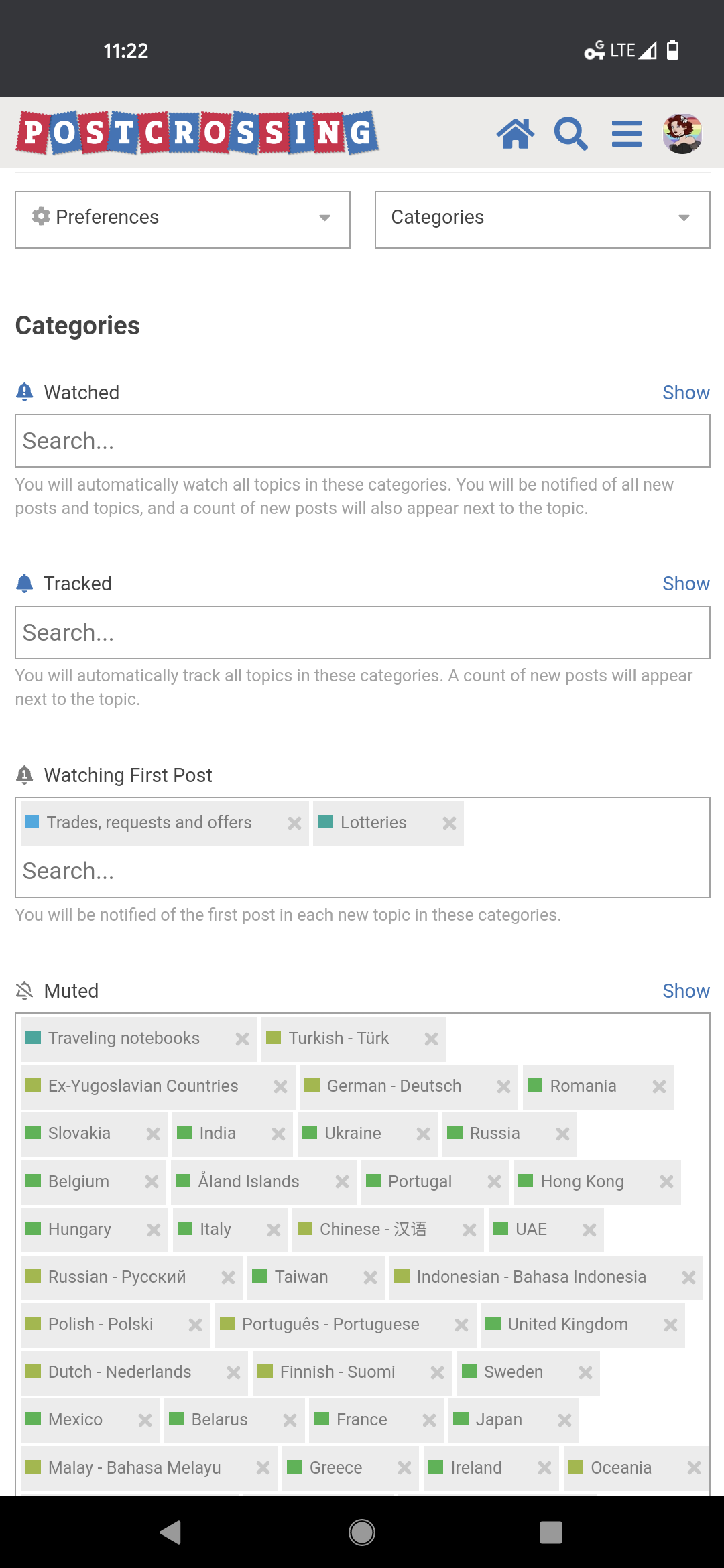The height and width of the screenshot is (1568, 724).
Task: Open user profile avatar
Action: [x=682, y=133]
